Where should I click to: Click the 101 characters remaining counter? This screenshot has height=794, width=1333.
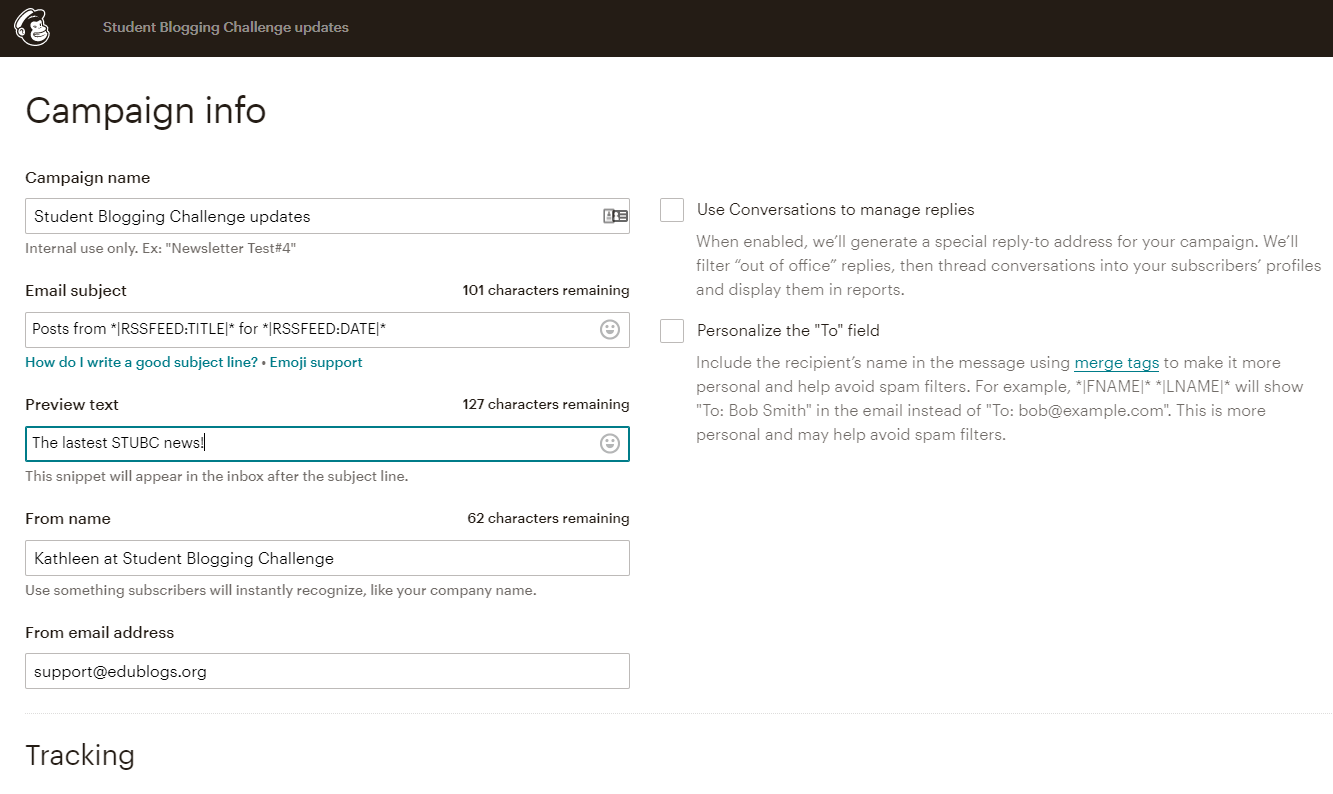tap(545, 290)
